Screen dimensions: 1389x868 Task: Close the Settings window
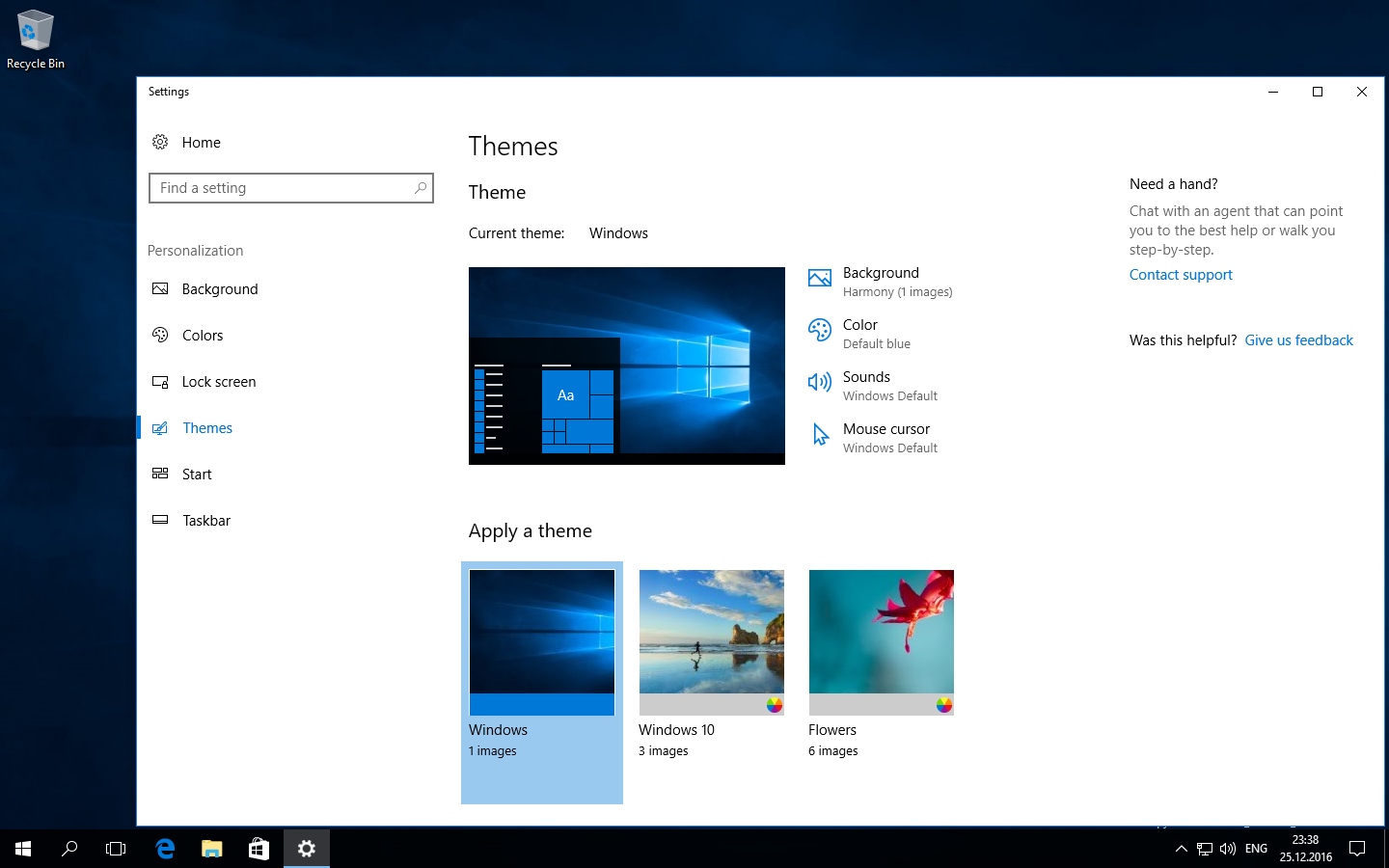coord(1362,92)
